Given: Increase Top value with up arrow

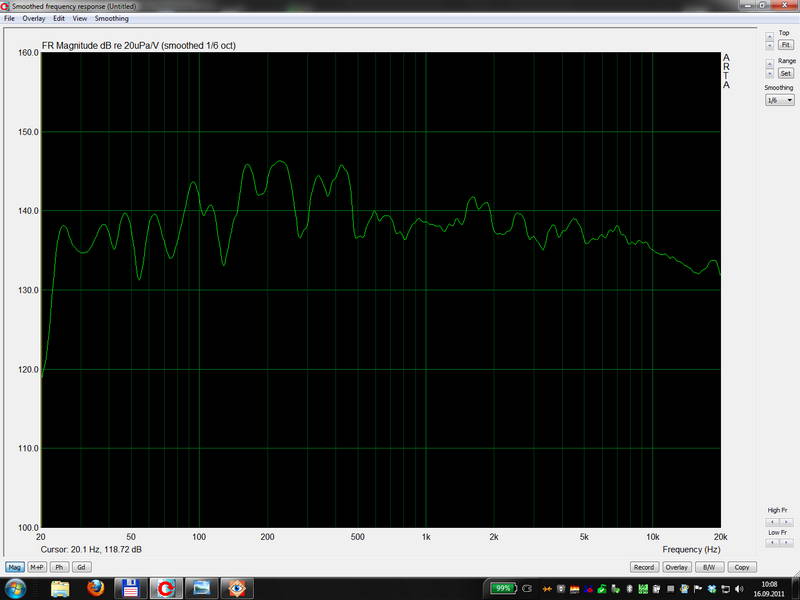Looking at the screenshot, I should click(770, 37).
